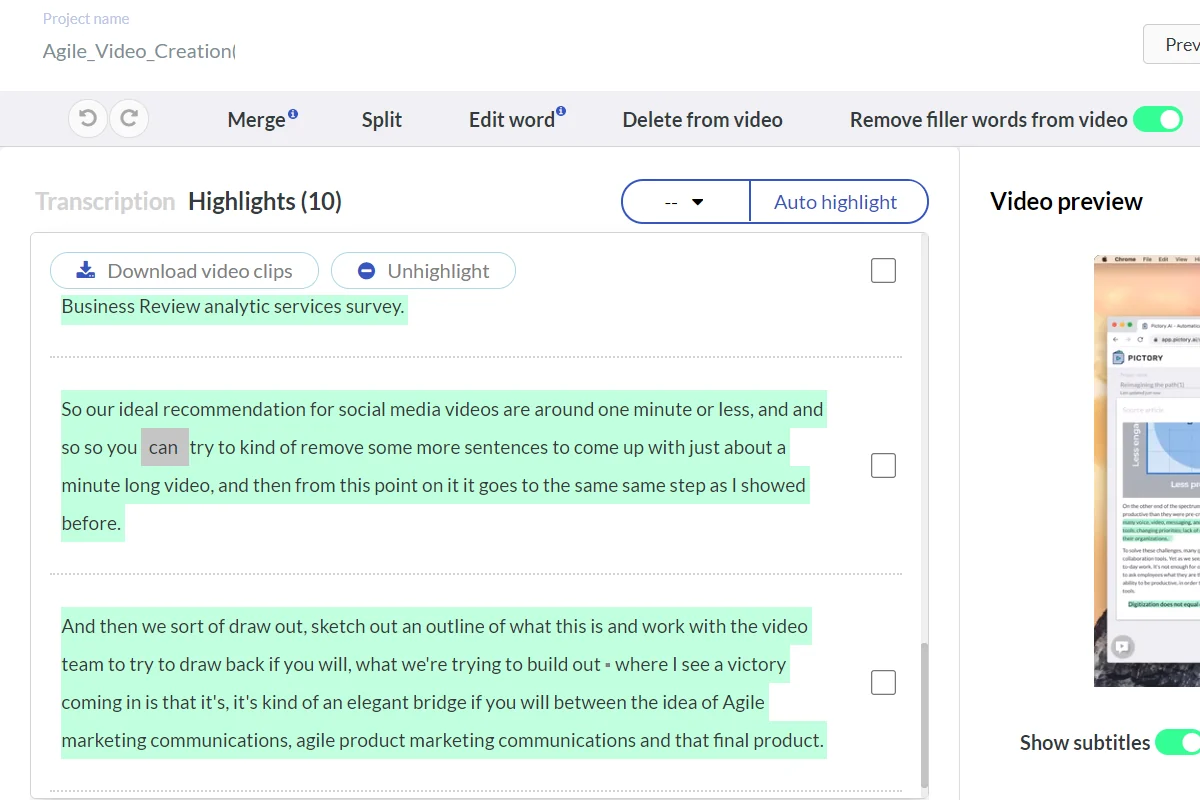Click Split in the toolbar
The width and height of the screenshot is (1200, 800).
(382, 120)
